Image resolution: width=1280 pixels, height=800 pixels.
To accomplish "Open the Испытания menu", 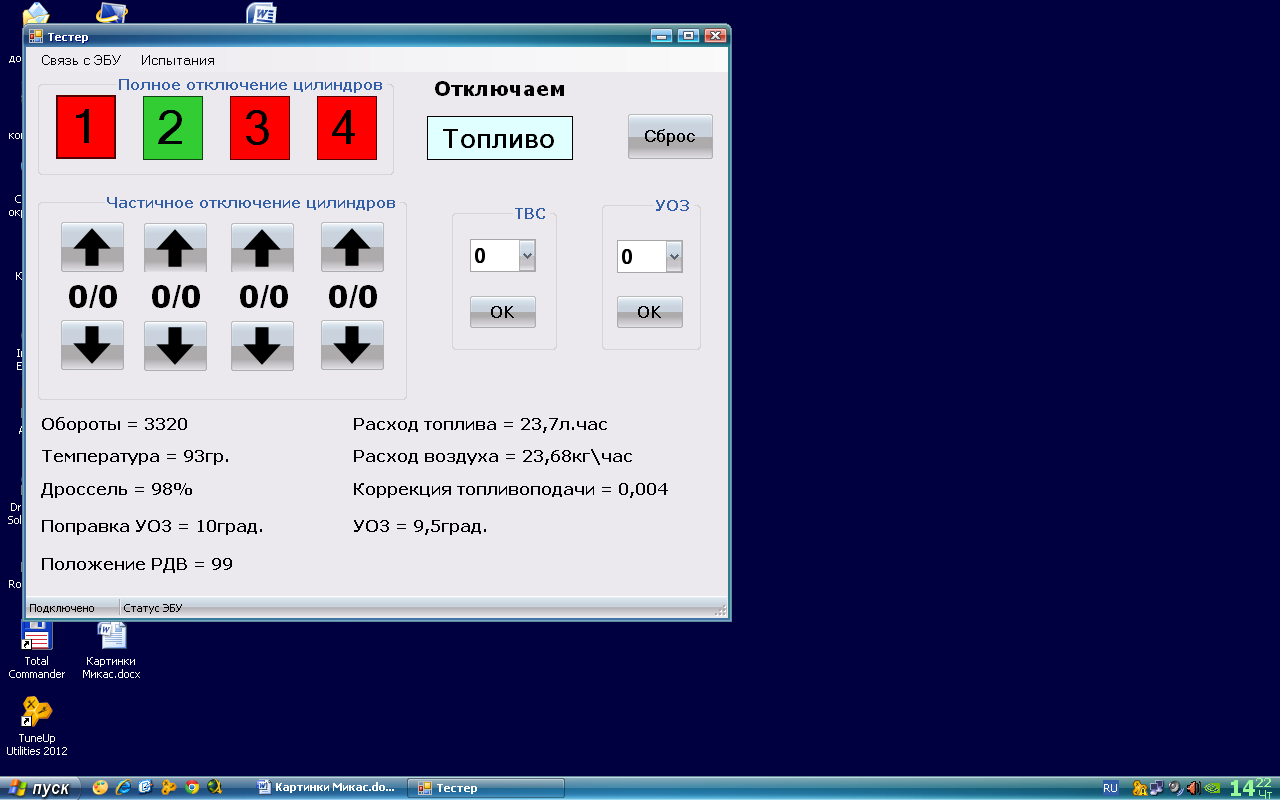I will [x=178, y=60].
